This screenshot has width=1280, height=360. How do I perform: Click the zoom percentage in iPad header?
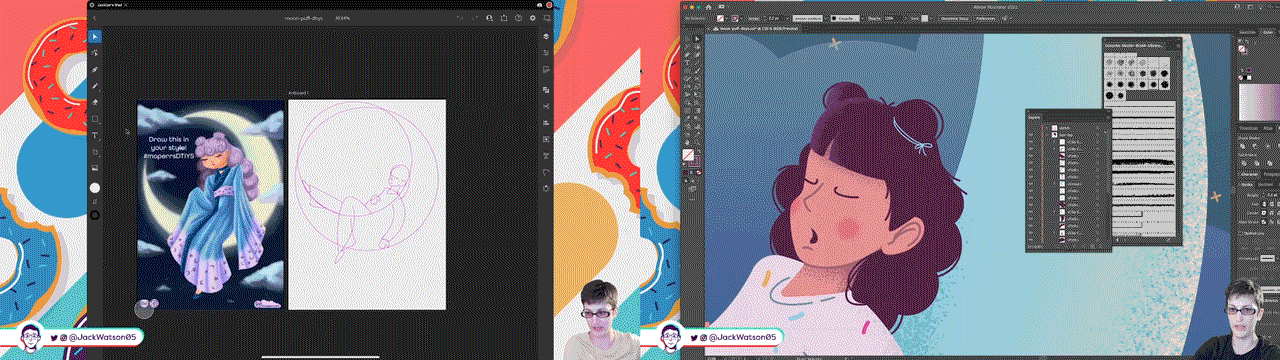click(344, 18)
